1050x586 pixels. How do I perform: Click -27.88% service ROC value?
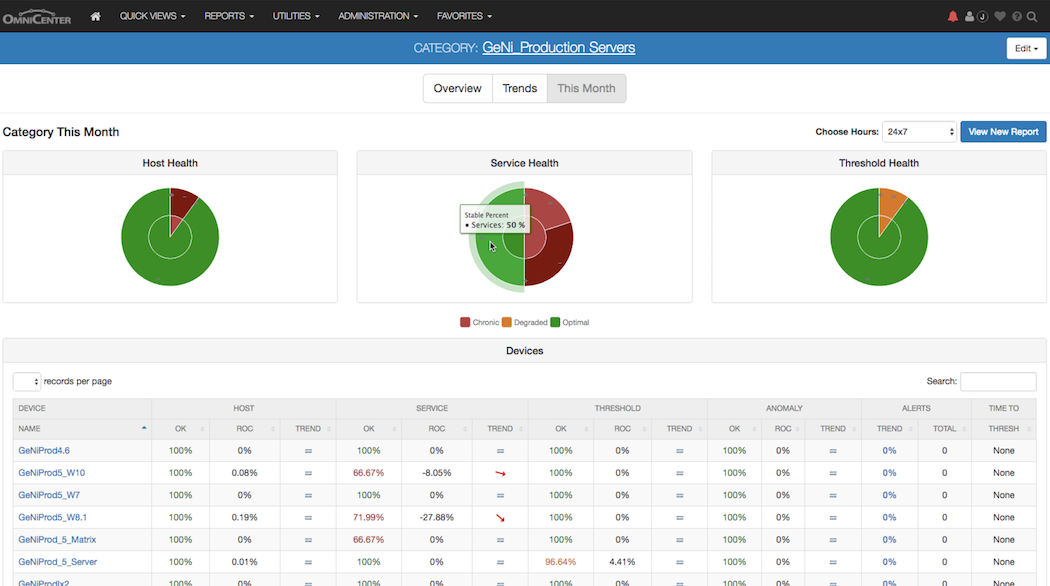[x=437, y=517]
